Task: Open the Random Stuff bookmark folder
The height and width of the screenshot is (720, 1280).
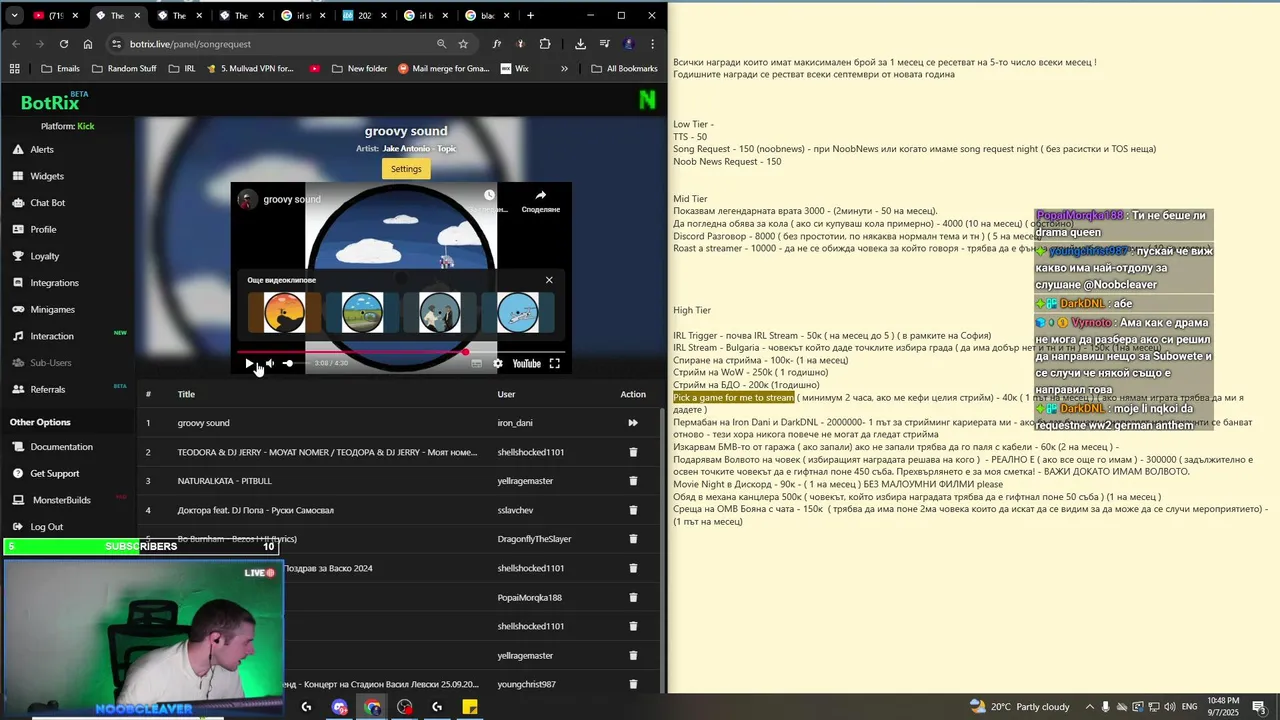Action: [124, 69]
